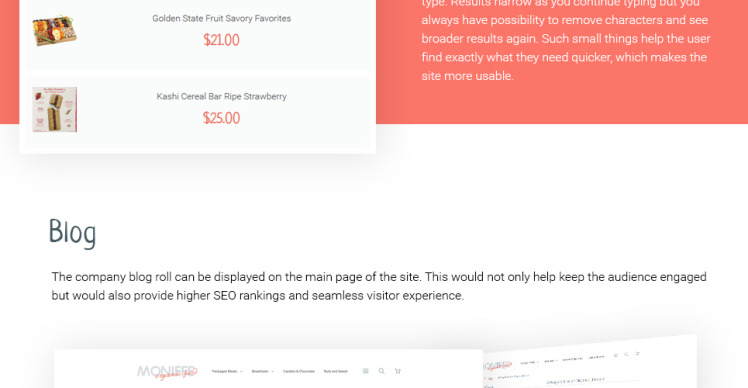Image resolution: width=748 pixels, height=388 pixels.
Task: Click the Monieff organic food logo
Action: [x=167, y=371]
